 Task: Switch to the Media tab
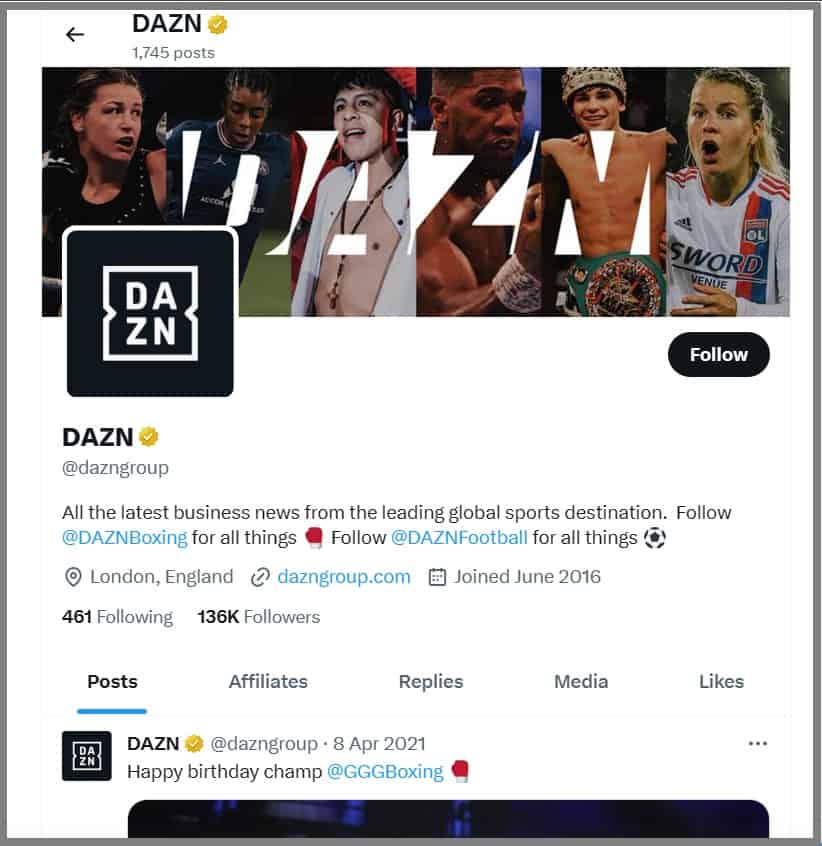pyautogui.click(x=581, y=681)
